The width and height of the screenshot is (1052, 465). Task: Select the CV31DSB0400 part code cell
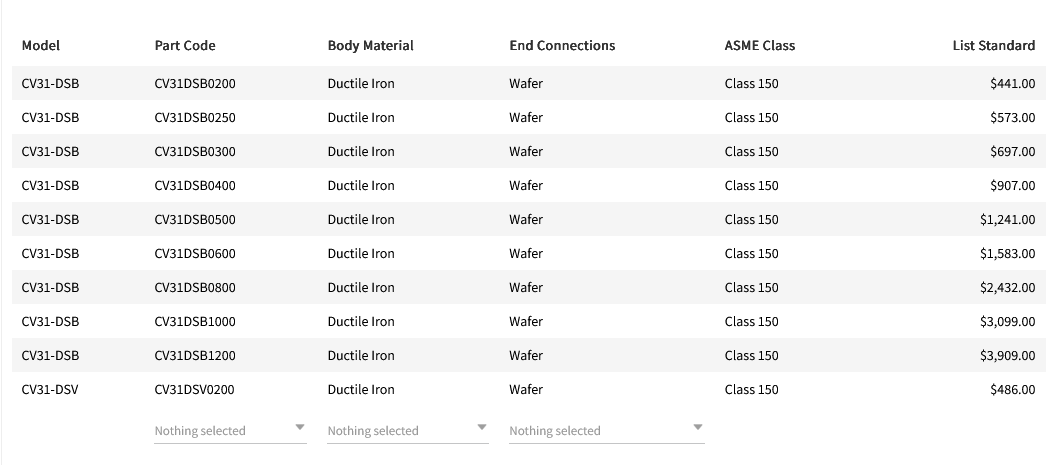coord(195,186)
